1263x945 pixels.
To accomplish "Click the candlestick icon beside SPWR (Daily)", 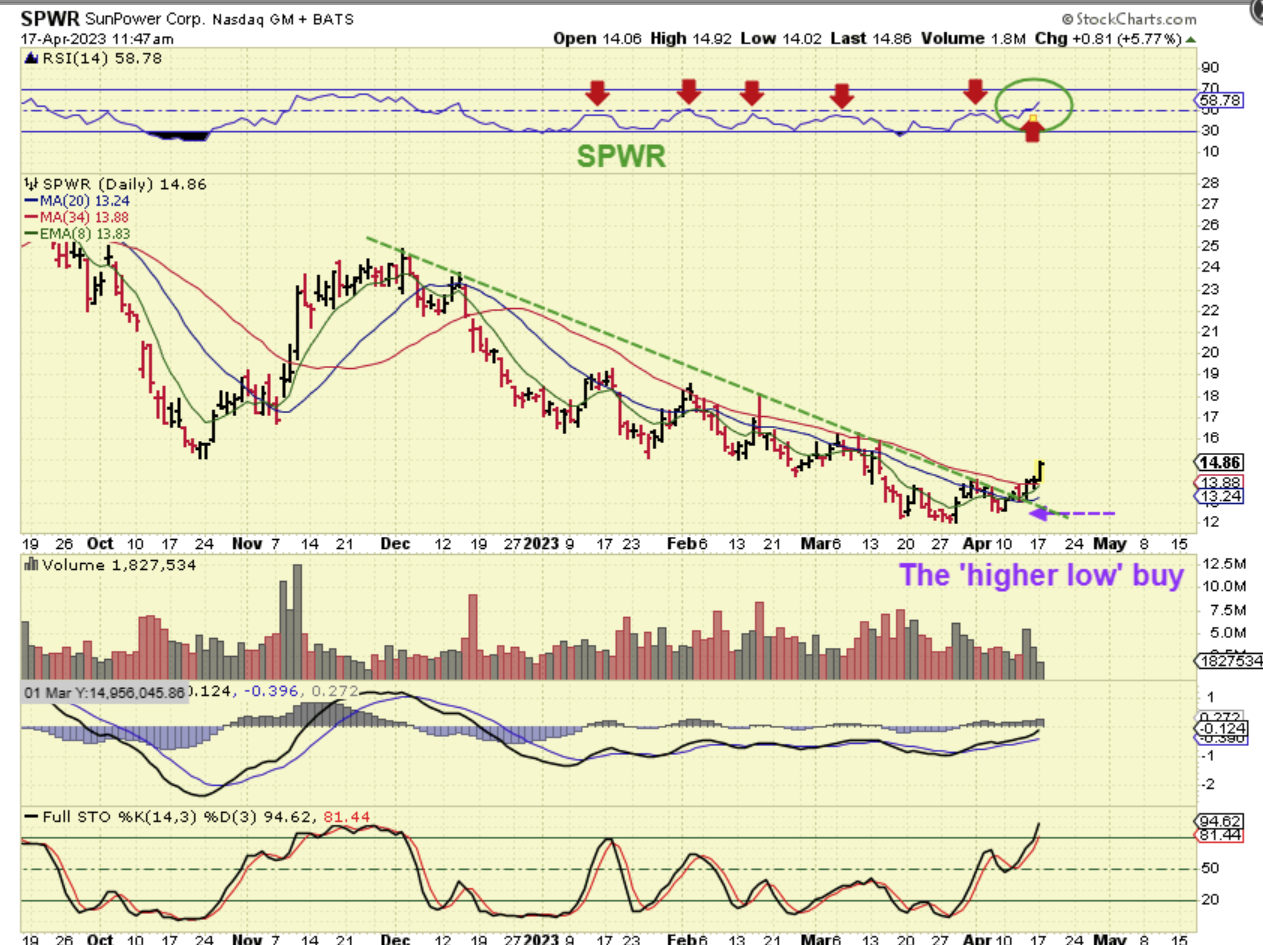I will [29, 185].
